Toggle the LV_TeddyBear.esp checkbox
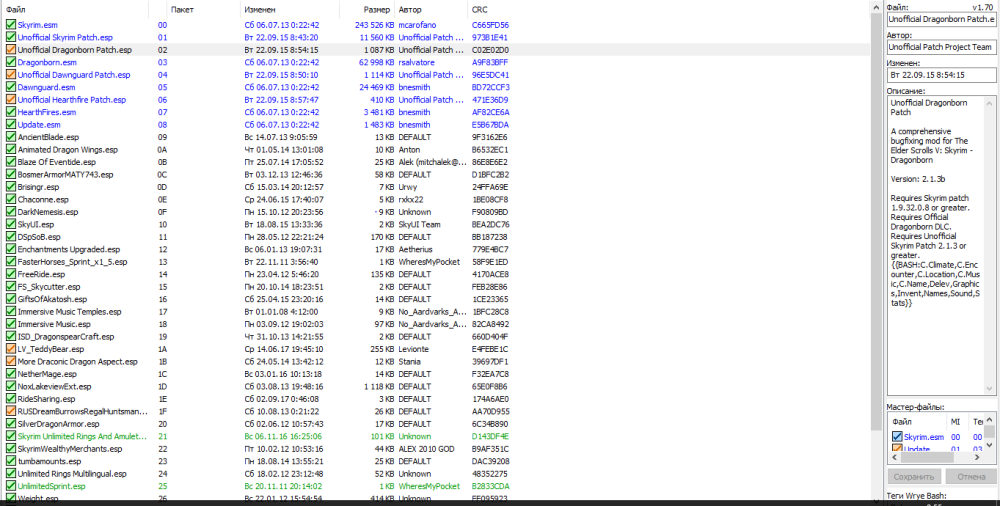Viewport: 1000px width, 506px height. pos(11,349)
